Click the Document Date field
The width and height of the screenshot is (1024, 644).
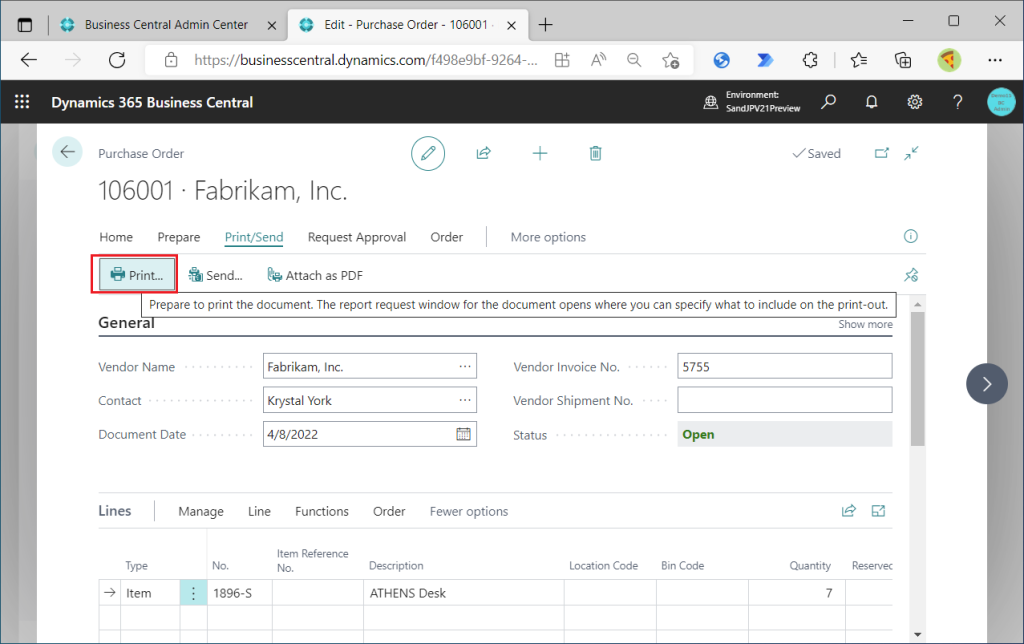tap(370, 434)
